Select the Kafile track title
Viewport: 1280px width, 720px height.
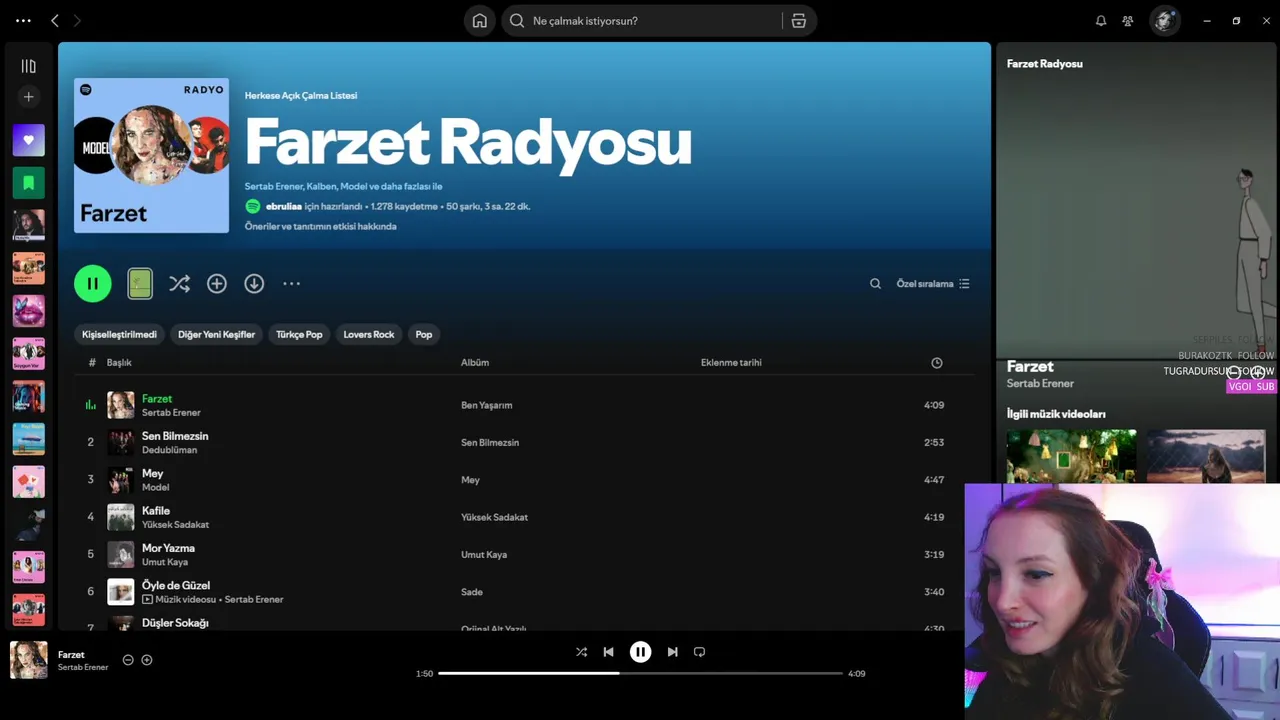(x=156, y=511)
